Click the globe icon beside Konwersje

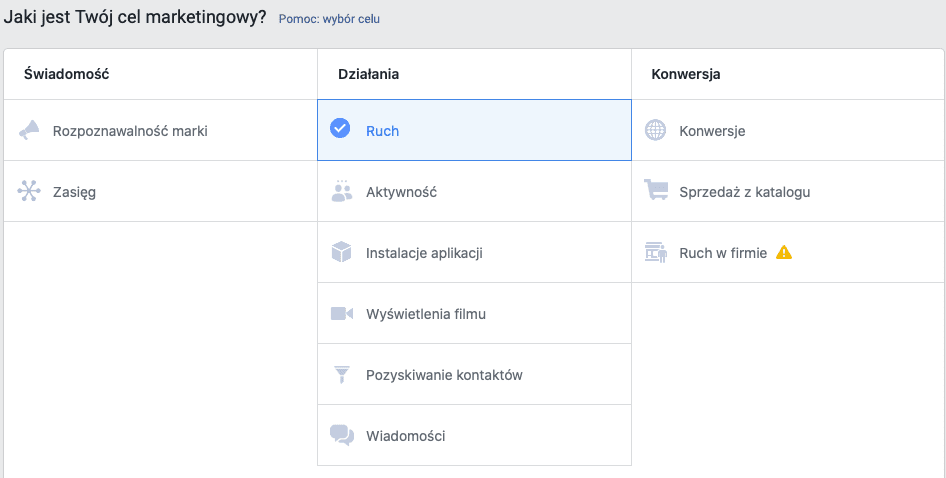coord(655,130)
